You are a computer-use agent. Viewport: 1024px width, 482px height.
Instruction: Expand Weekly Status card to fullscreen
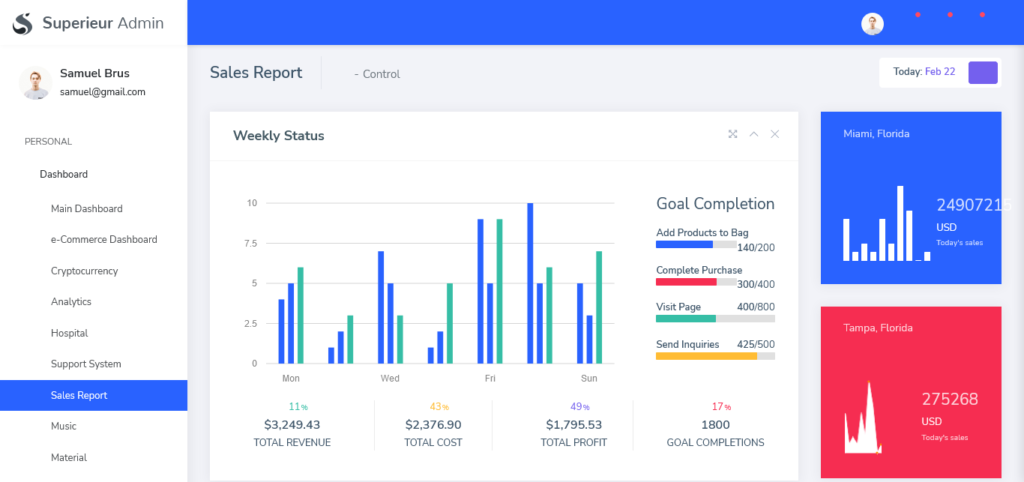[733, 134]
